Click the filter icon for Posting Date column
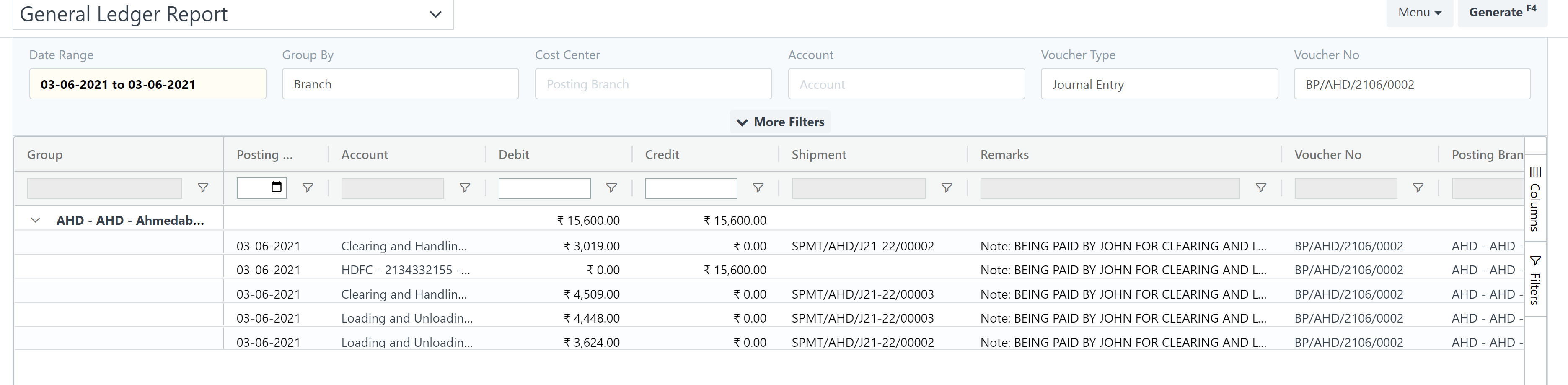This screenshot has height=385, width=1568. (308, 188)
